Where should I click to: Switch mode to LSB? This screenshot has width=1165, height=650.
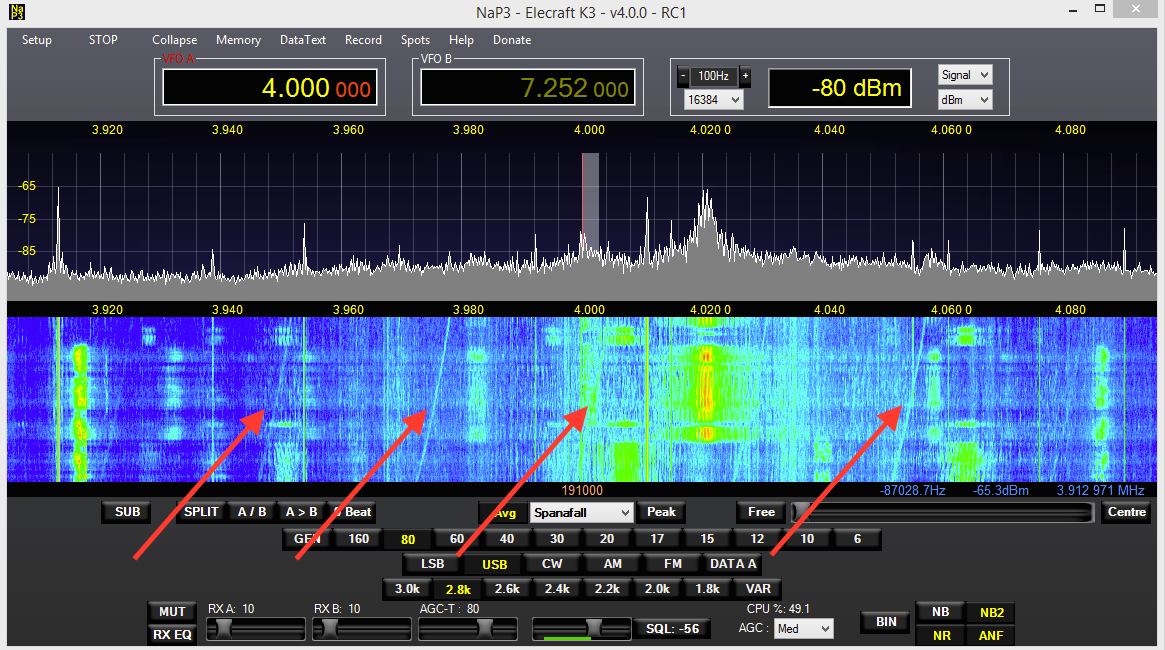click(432, 564)
